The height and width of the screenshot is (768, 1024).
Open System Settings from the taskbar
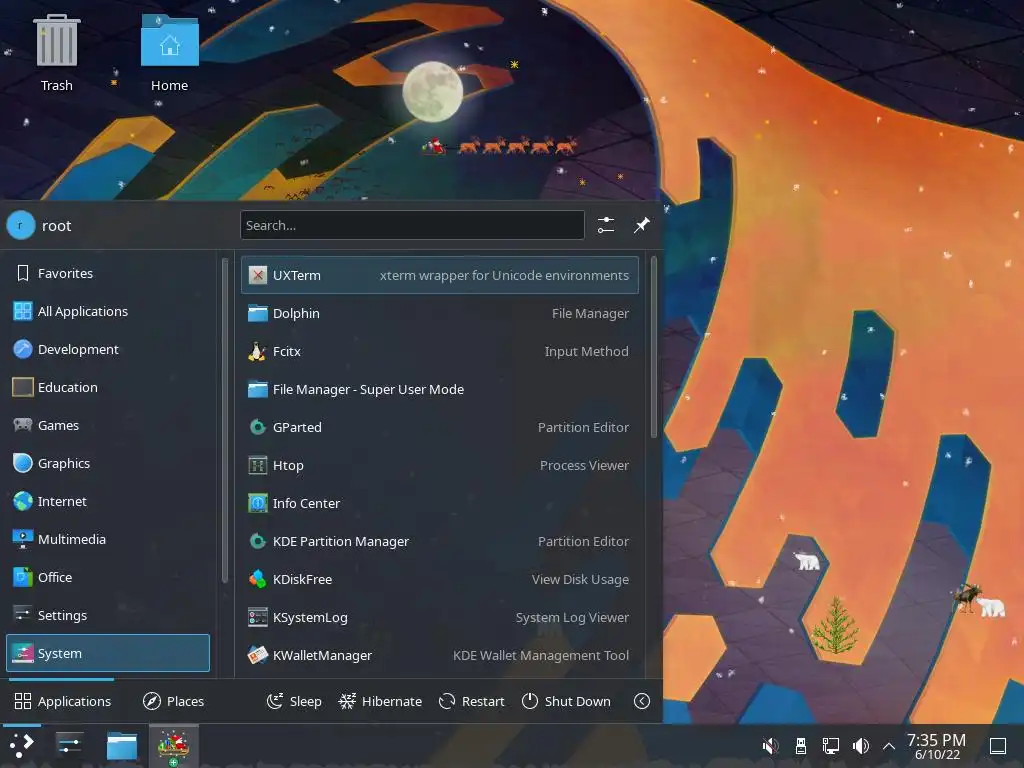(x=69, y=745)
